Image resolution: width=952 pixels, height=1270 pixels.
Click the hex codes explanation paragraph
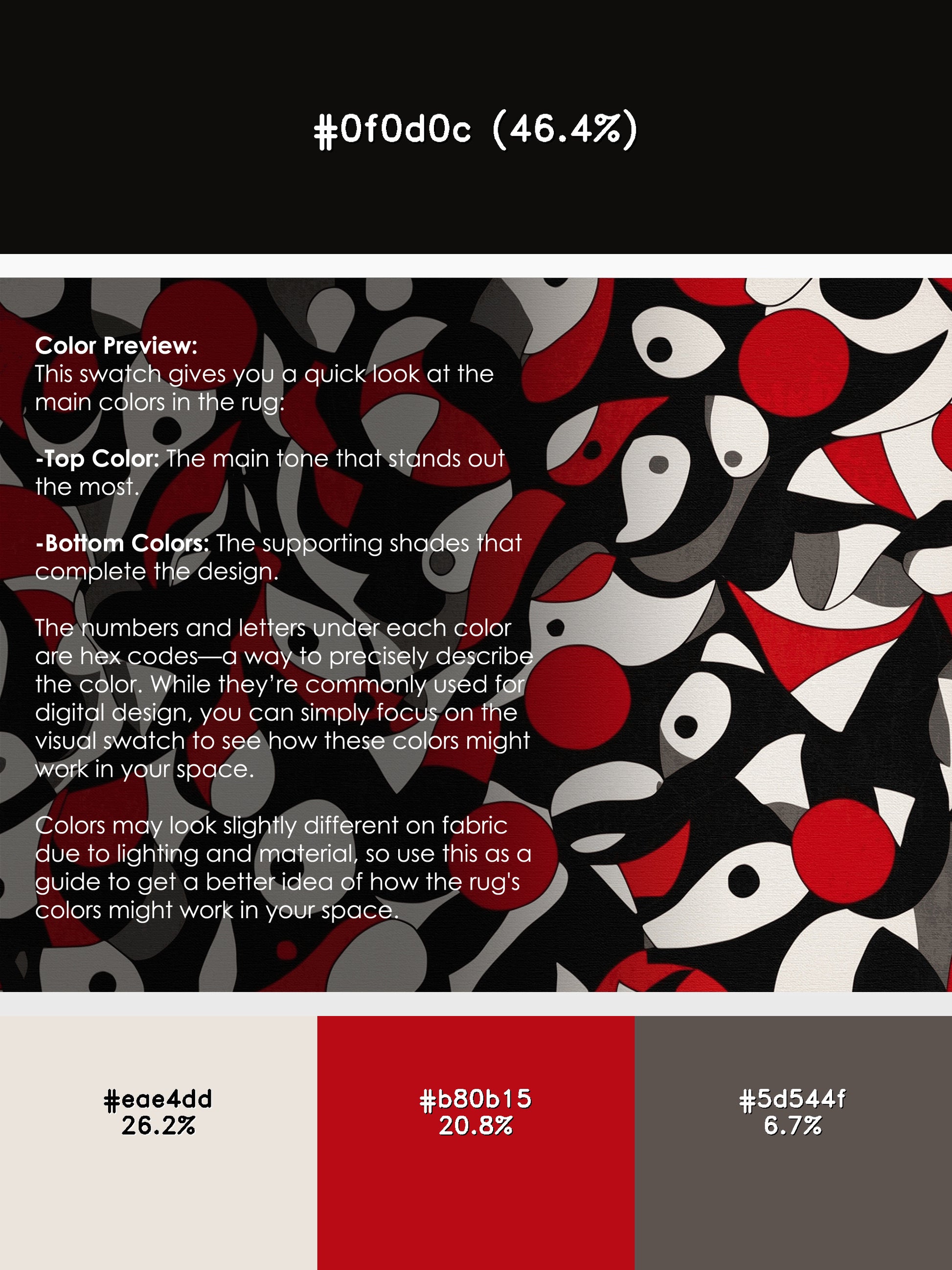pyautogui.click(x=284, y=698)
